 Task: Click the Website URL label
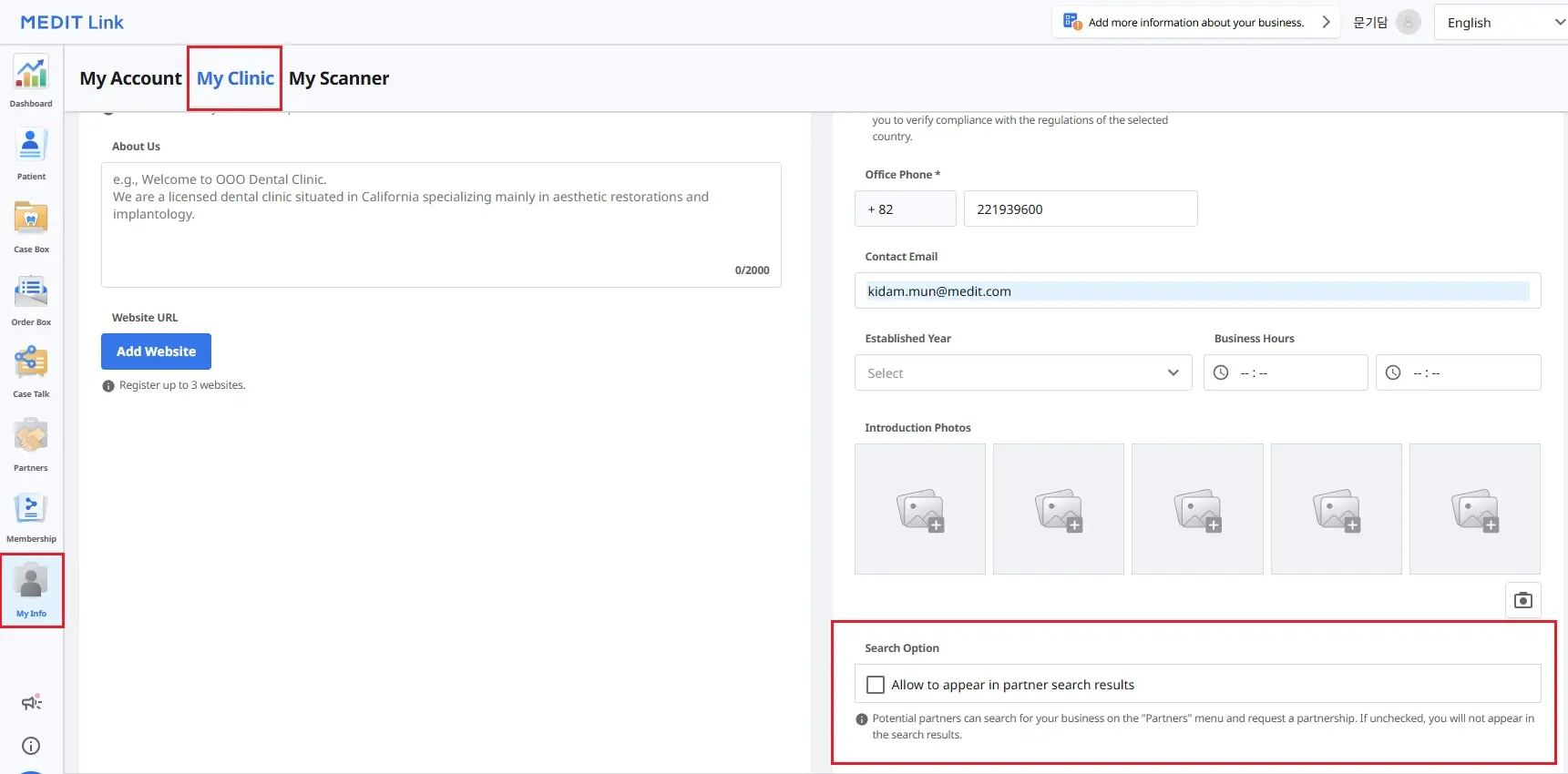click(x=145, y=318)
